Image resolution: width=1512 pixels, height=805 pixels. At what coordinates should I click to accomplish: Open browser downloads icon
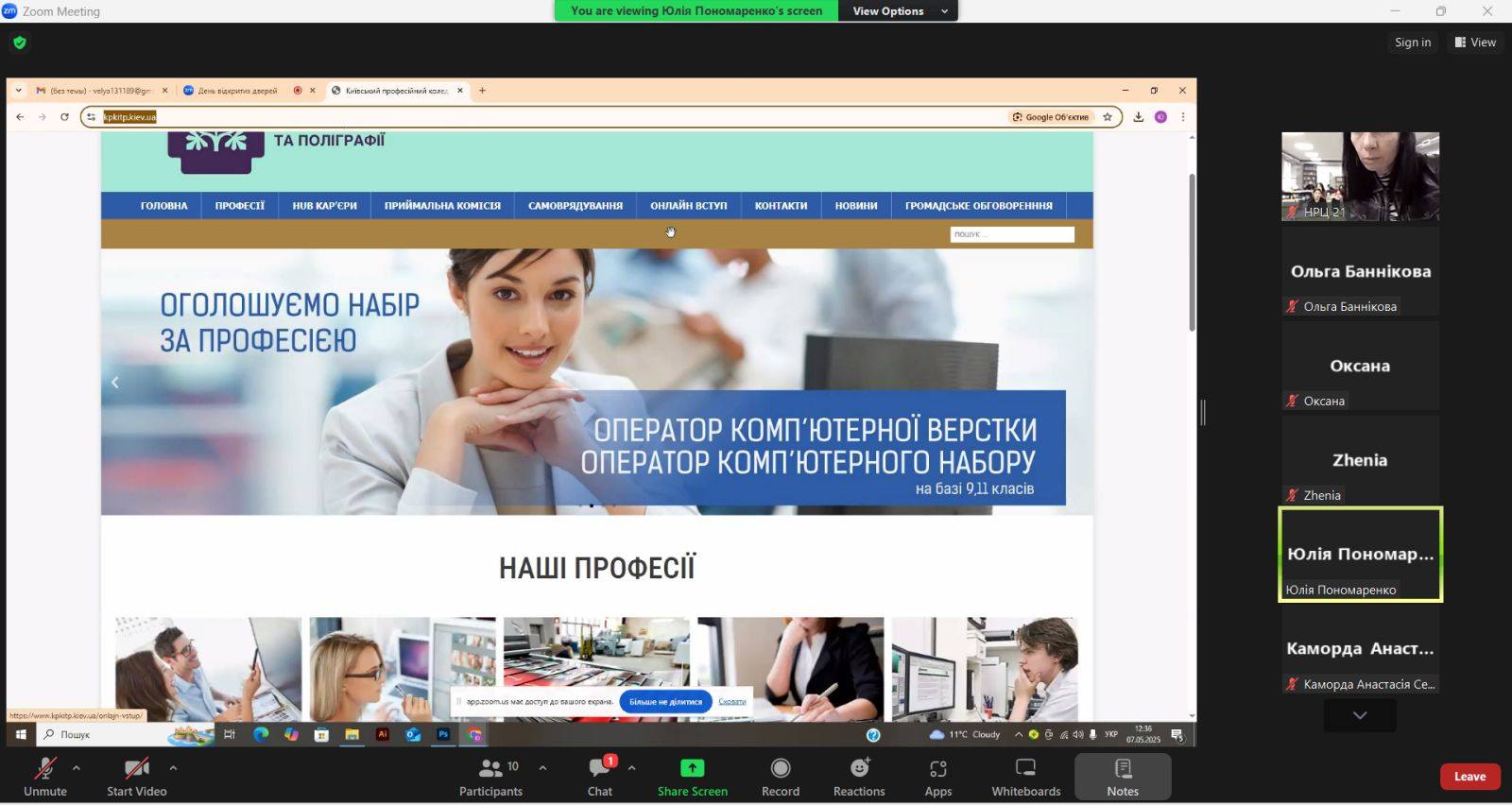1139,117
